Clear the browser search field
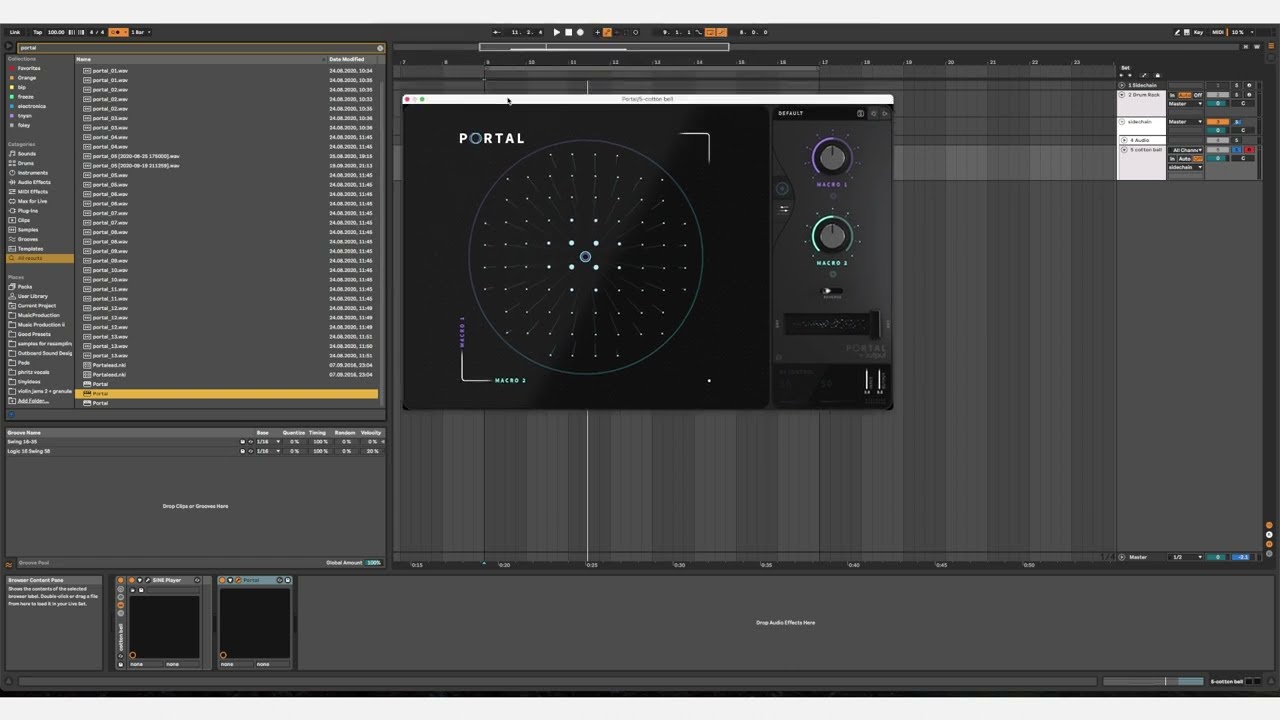1280x720 pixels. (x=380, y=47)
